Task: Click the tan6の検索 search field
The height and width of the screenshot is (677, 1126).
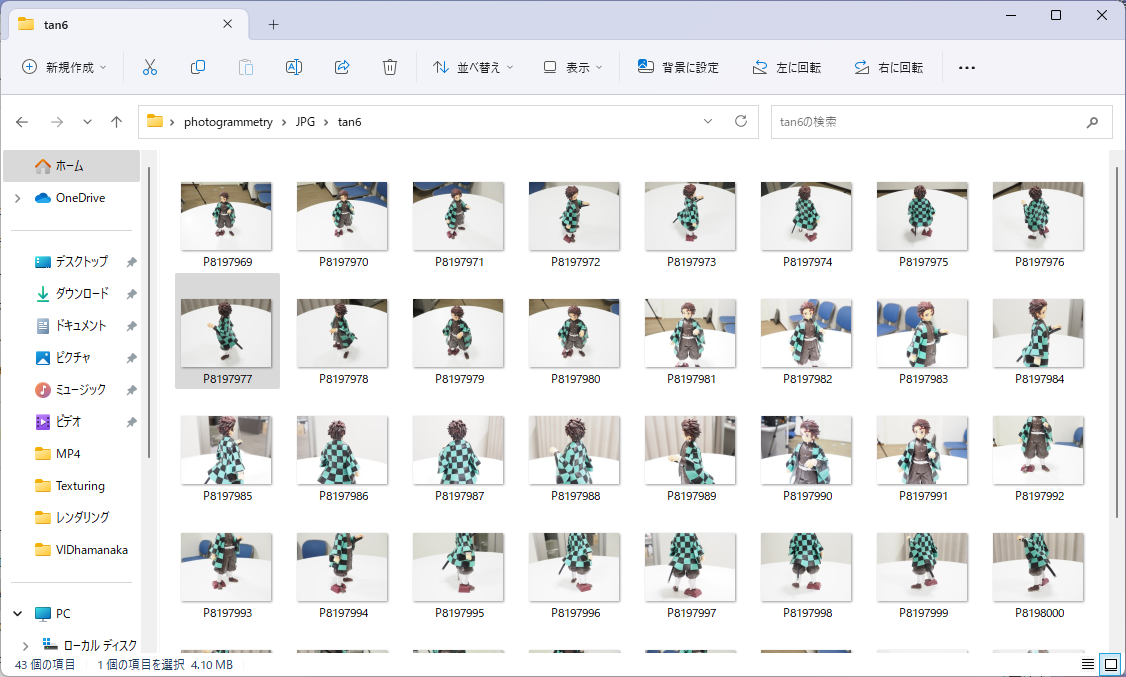Action: point(941,122)
